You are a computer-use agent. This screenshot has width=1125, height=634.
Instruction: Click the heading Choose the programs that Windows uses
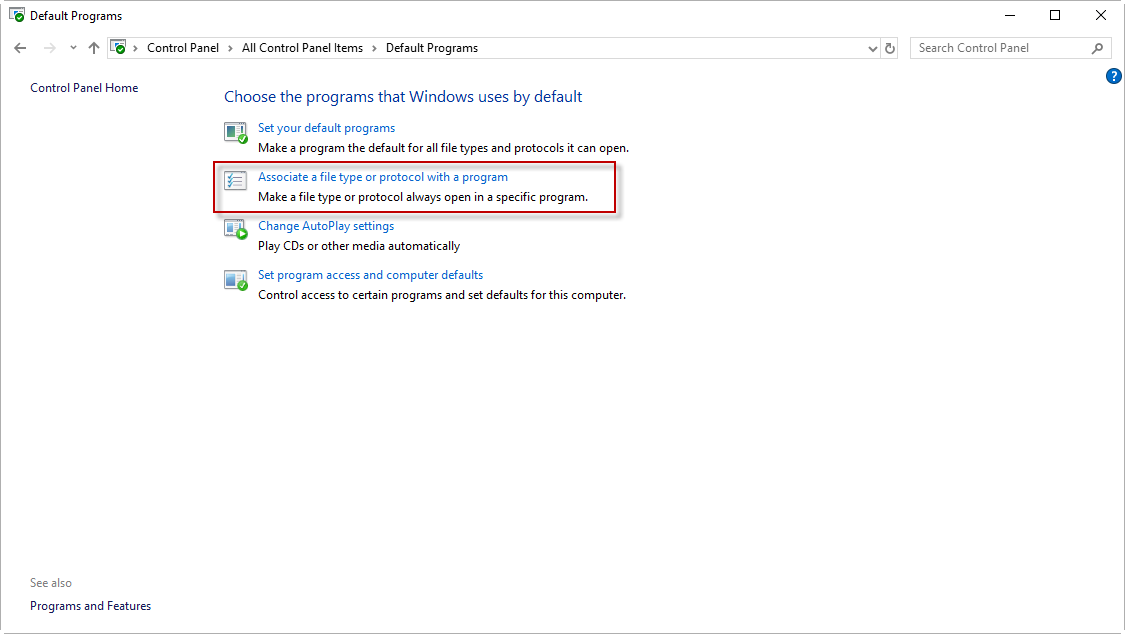pyautogui.click(x=403, y=97)
